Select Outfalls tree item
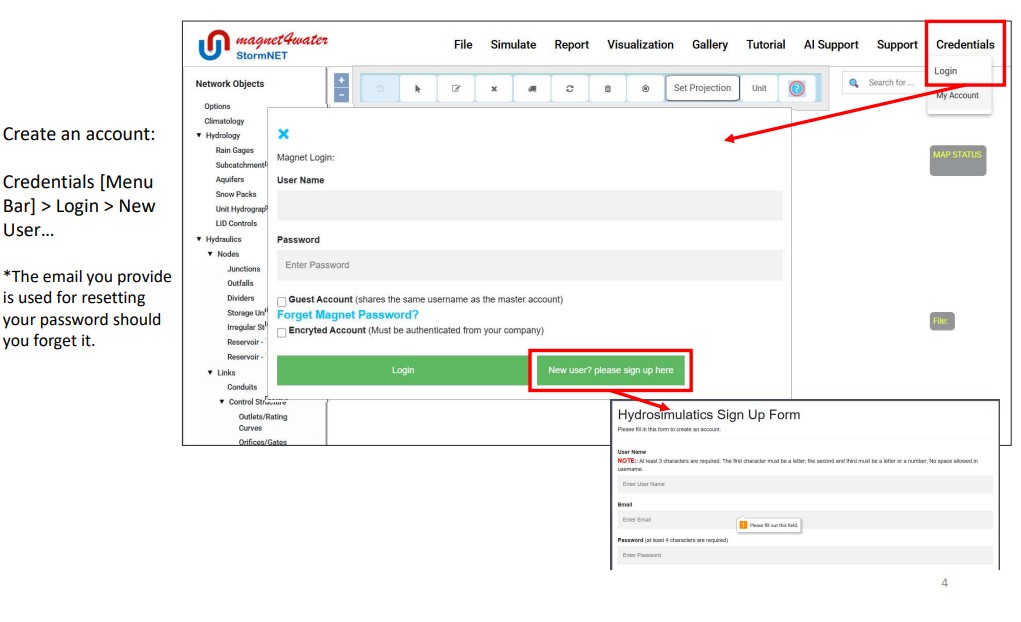This screenshot has height=622, width=1021. (x=240, y=283)
